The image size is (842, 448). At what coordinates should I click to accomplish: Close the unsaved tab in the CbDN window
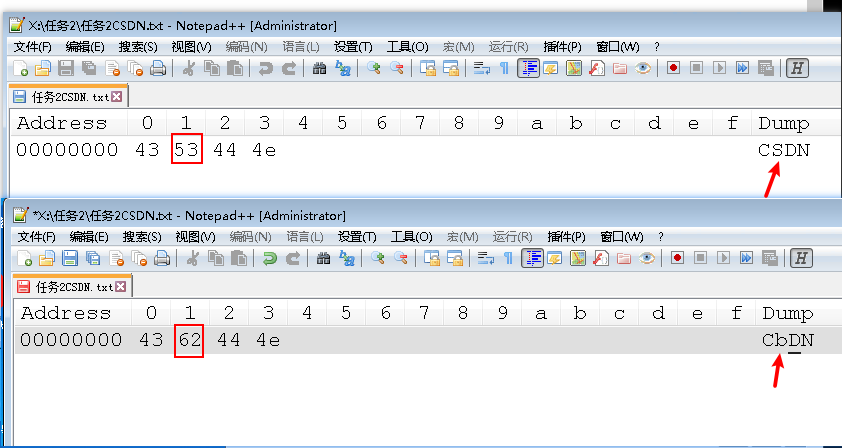120,287
